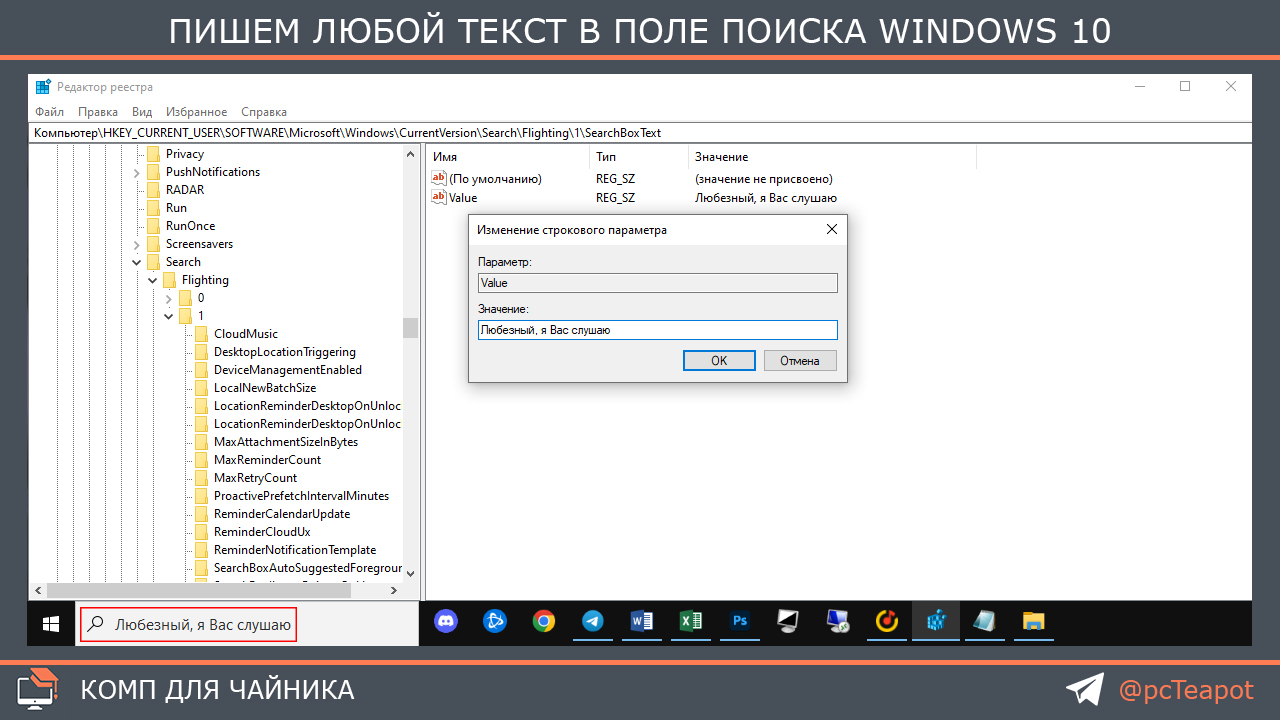Sort values by the Имя column header

tap(510, 157)
